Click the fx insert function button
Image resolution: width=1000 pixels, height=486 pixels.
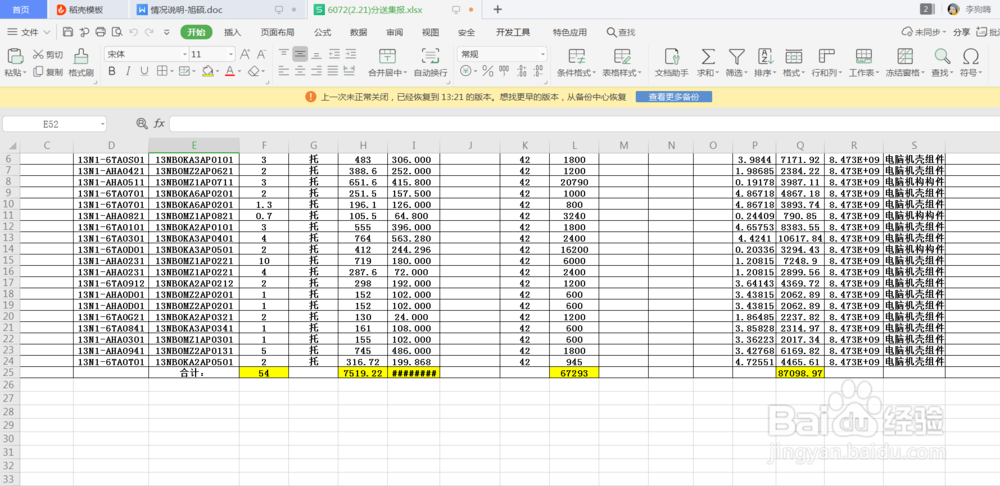coord(159,123)
